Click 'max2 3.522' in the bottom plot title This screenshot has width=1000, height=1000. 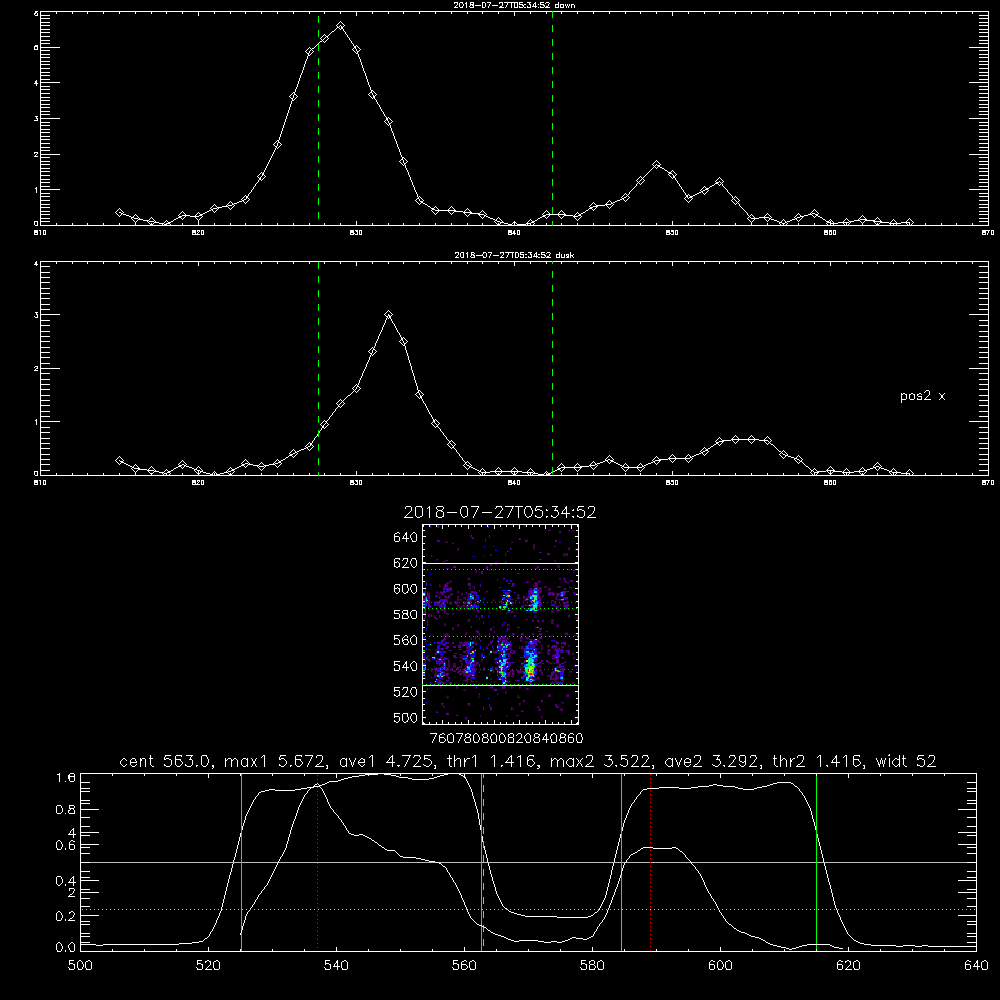601,761
